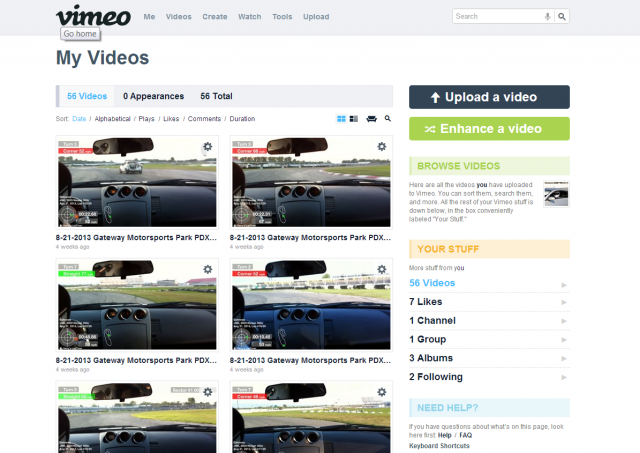Click the upload arrow icon in Upload a video

pyautogui.click(x=435, y=97)
